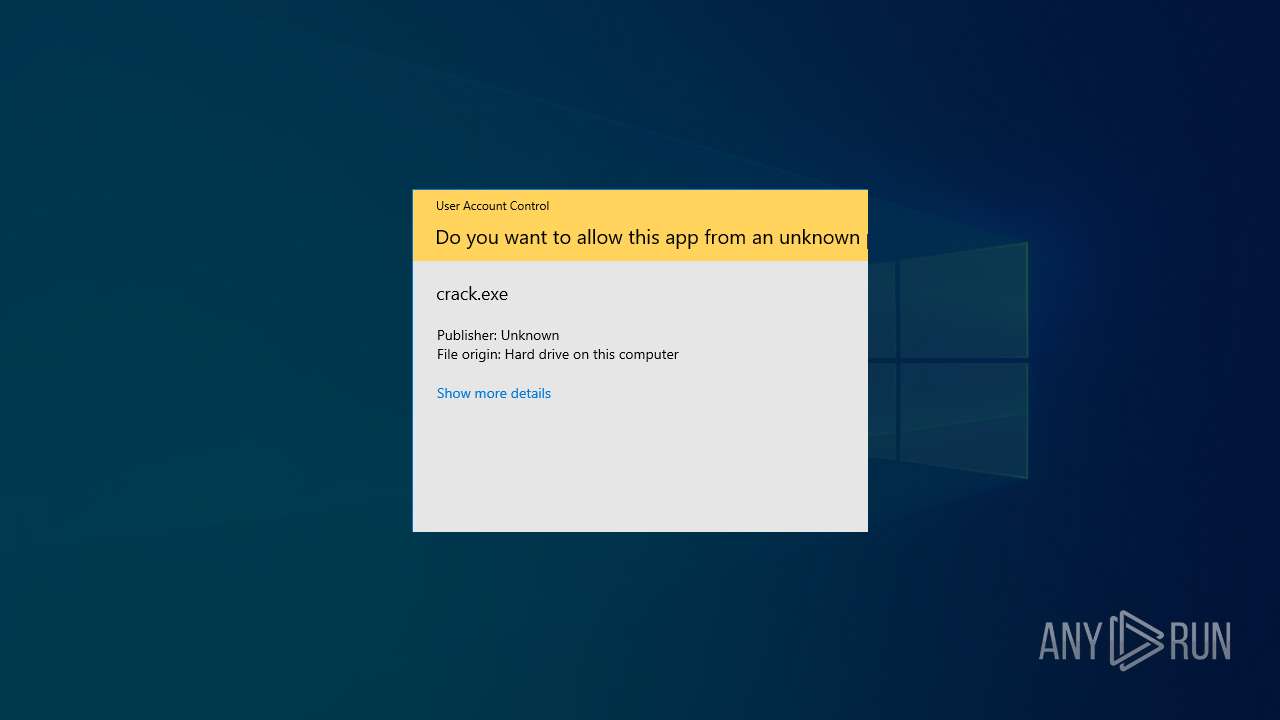Image resolution: width=1280 pixels, height=720 pixels.
Task: Click the Publisher: Unknown line
Action: tap(498, 335)
